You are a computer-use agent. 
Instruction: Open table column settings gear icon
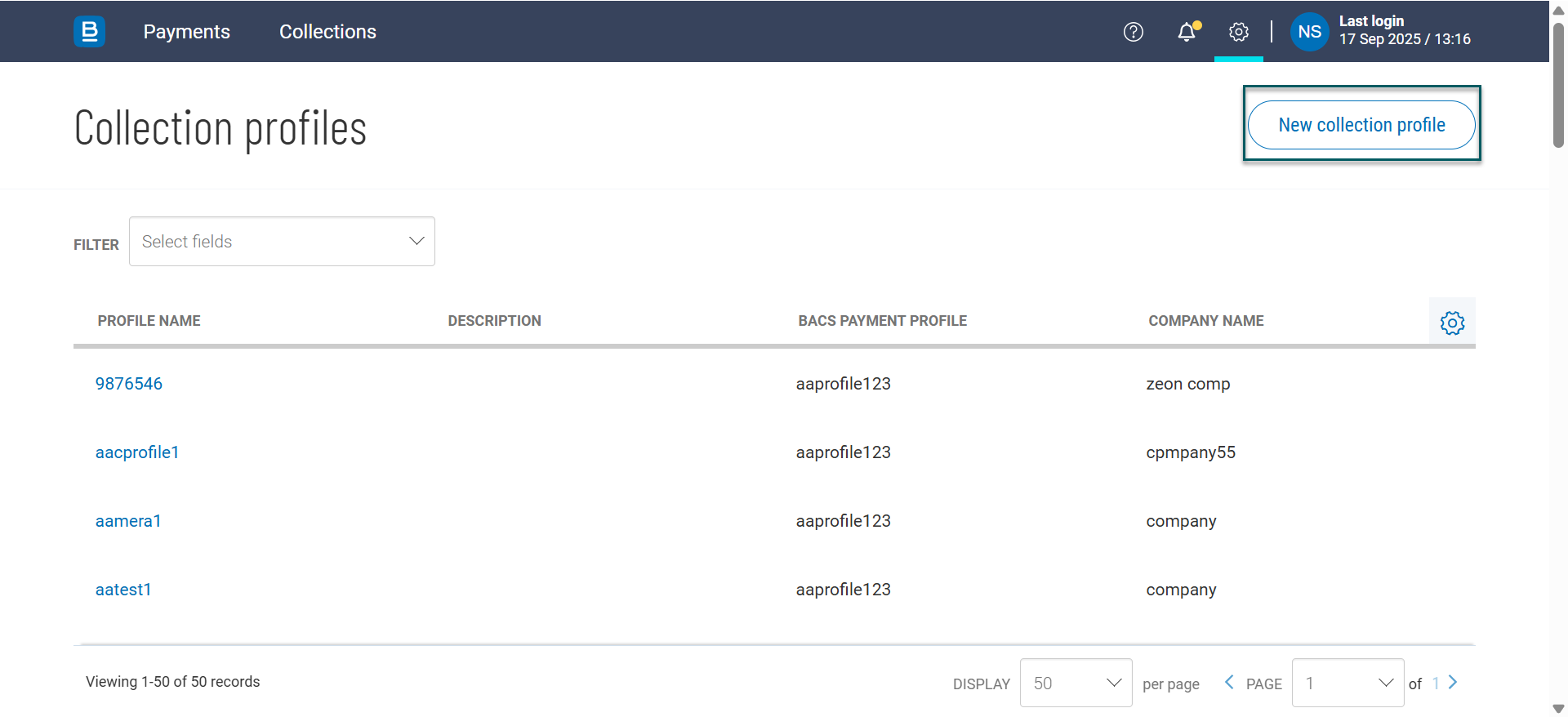(x=1452, y=323)
